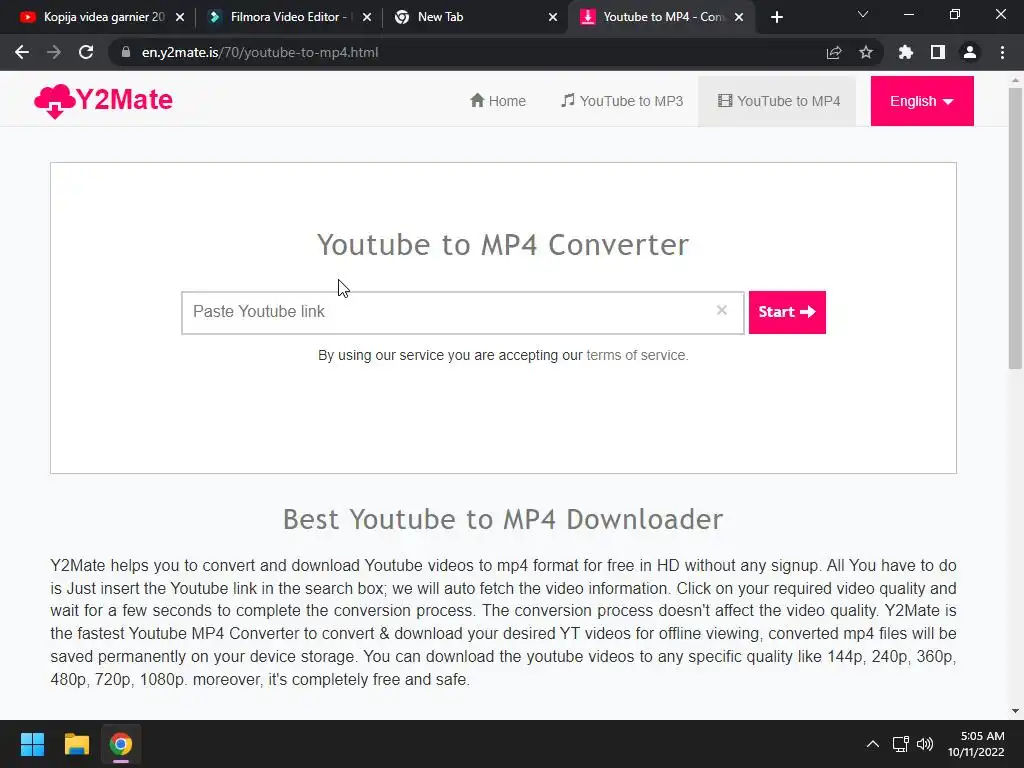Bookmark this page with the star icon

coord(866,52)
